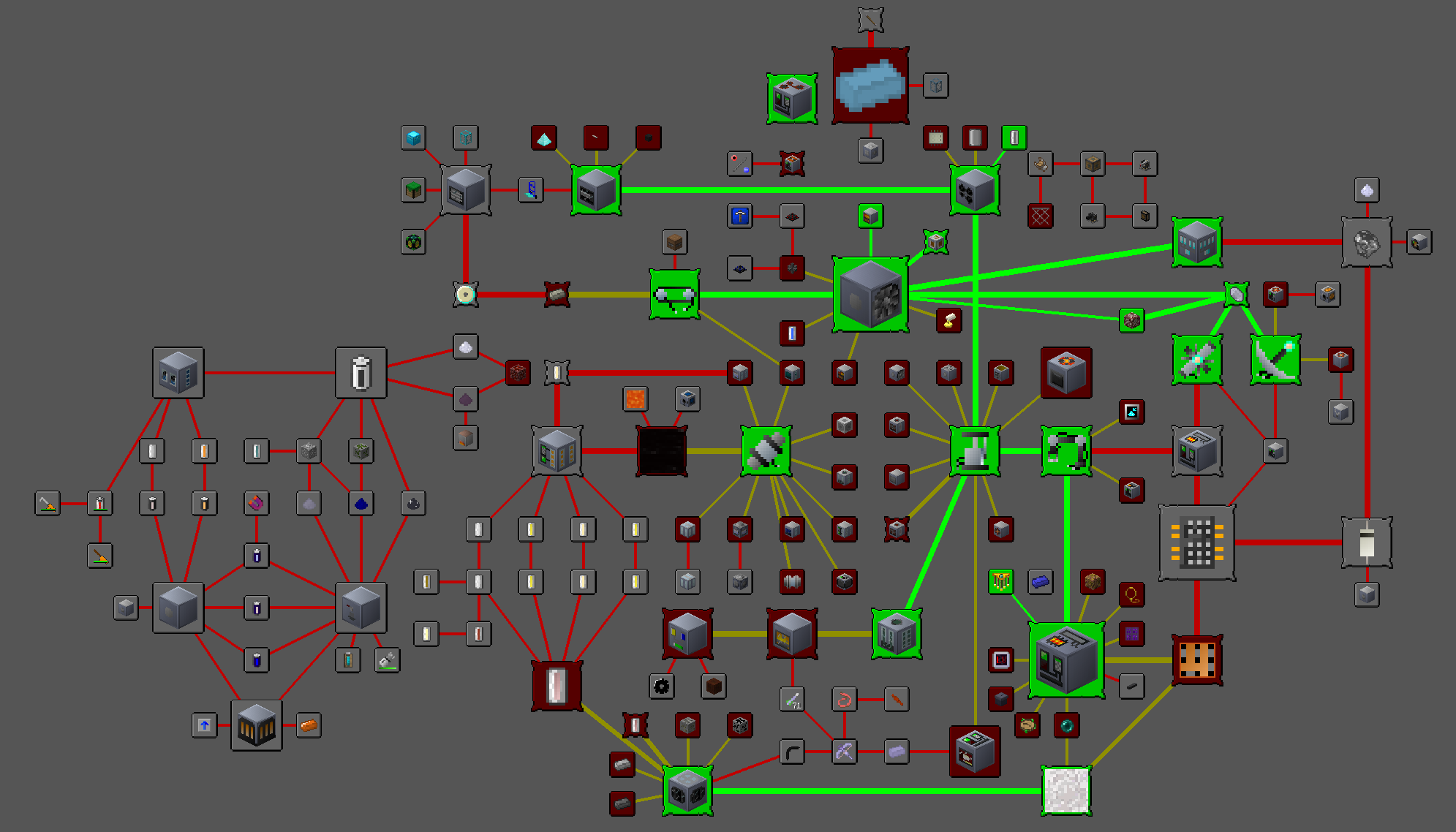Click the white block quest at bottom right

(1065, 792)
